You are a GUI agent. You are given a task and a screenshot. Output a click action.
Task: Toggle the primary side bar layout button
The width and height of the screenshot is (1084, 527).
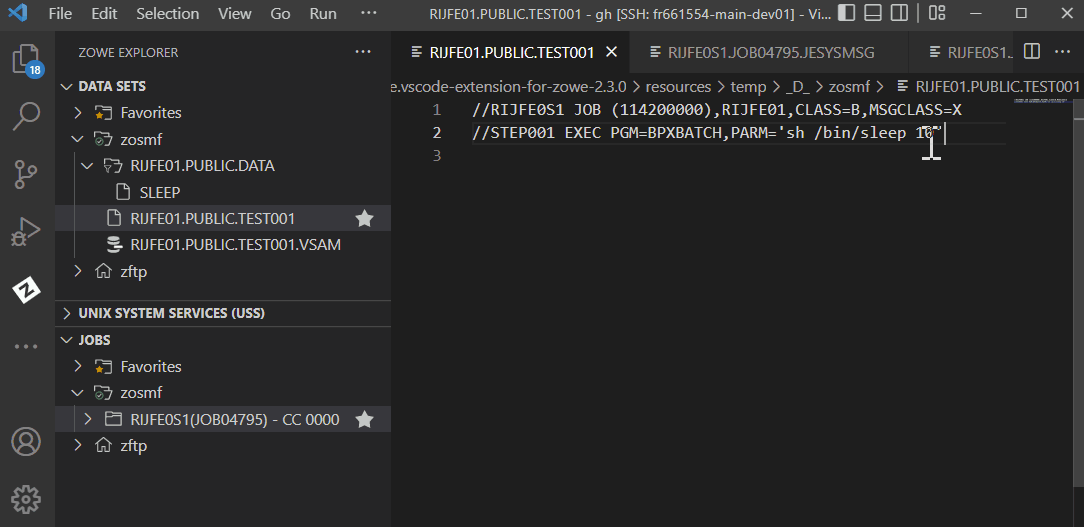pos(847,13)
